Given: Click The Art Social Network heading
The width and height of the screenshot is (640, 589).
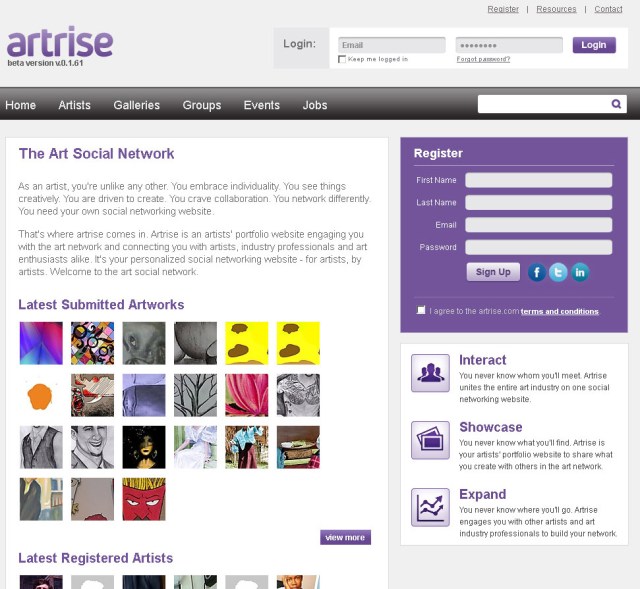Looking at the screenshot, I should pyautogui.click(x=96, y=153).
